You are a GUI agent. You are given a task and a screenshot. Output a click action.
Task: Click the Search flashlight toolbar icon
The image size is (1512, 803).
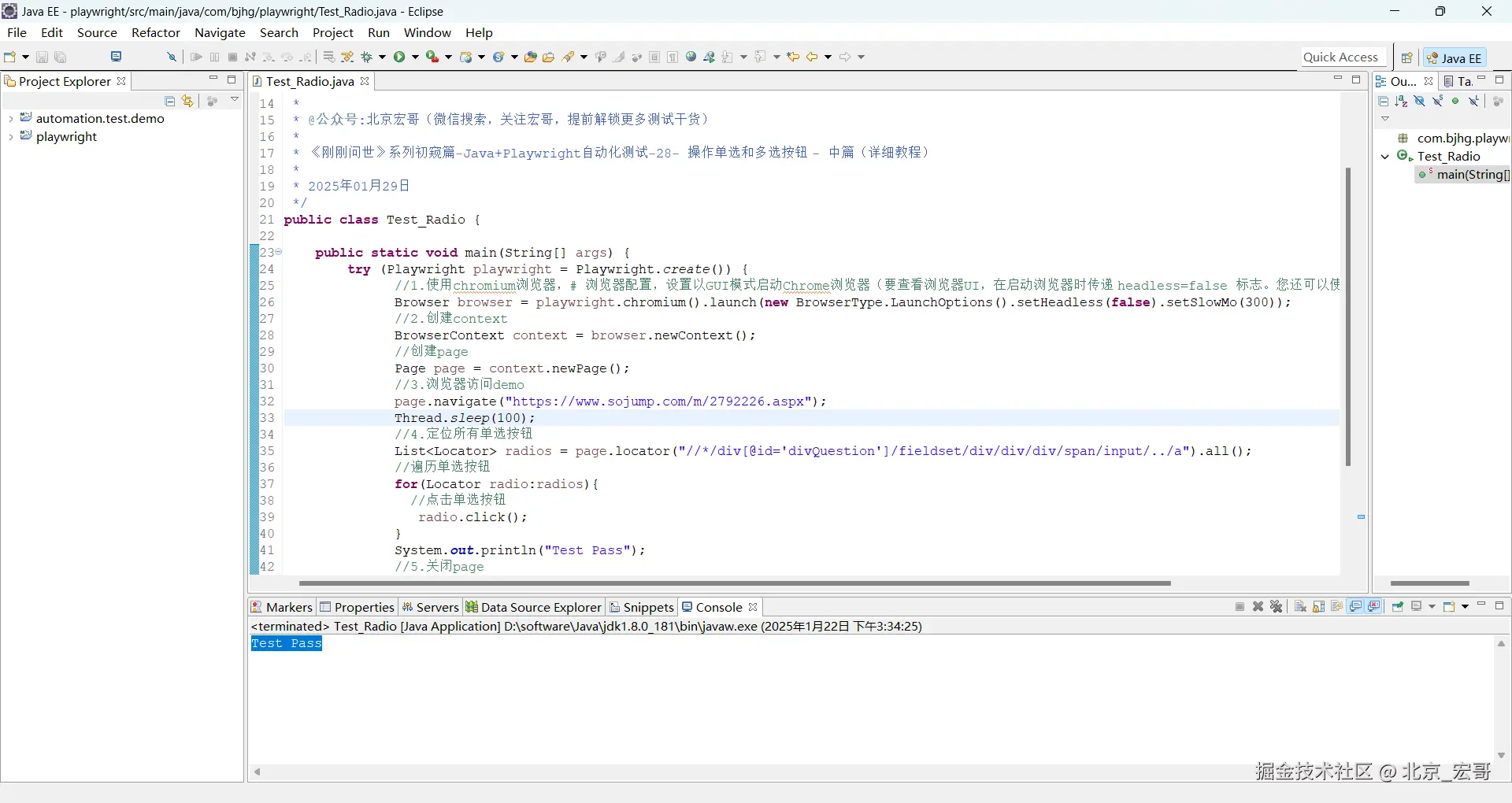coord(568,57)
